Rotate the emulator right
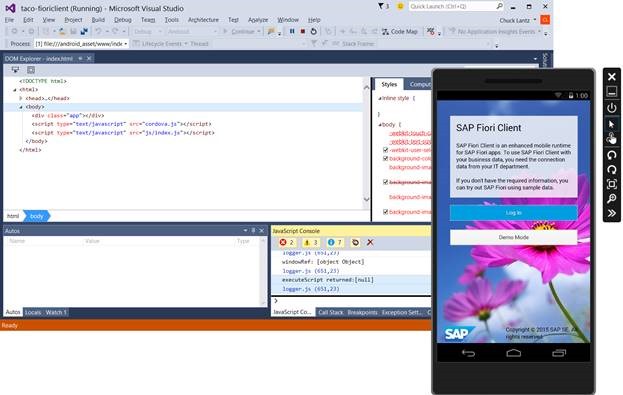Screen dimensions: 623x395 point(612,170)
